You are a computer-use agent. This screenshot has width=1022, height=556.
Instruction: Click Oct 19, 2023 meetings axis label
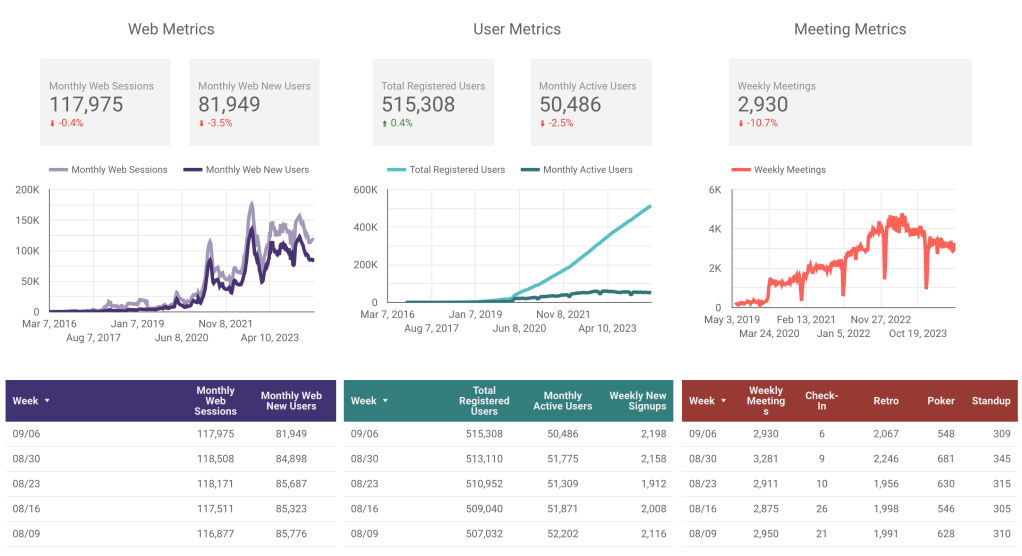click(x=918, y=334)
